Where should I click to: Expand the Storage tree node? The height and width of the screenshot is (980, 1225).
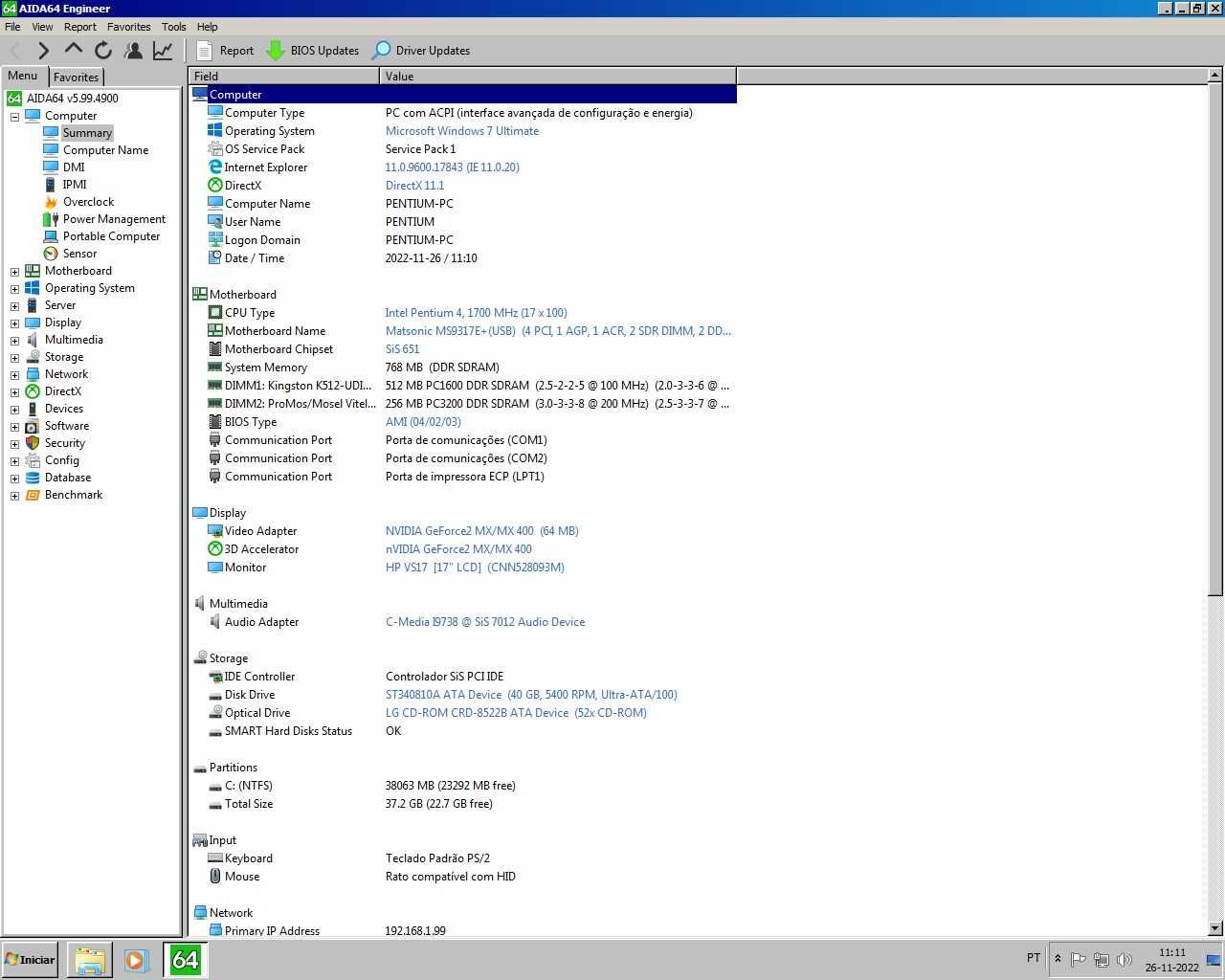[14, 358]
